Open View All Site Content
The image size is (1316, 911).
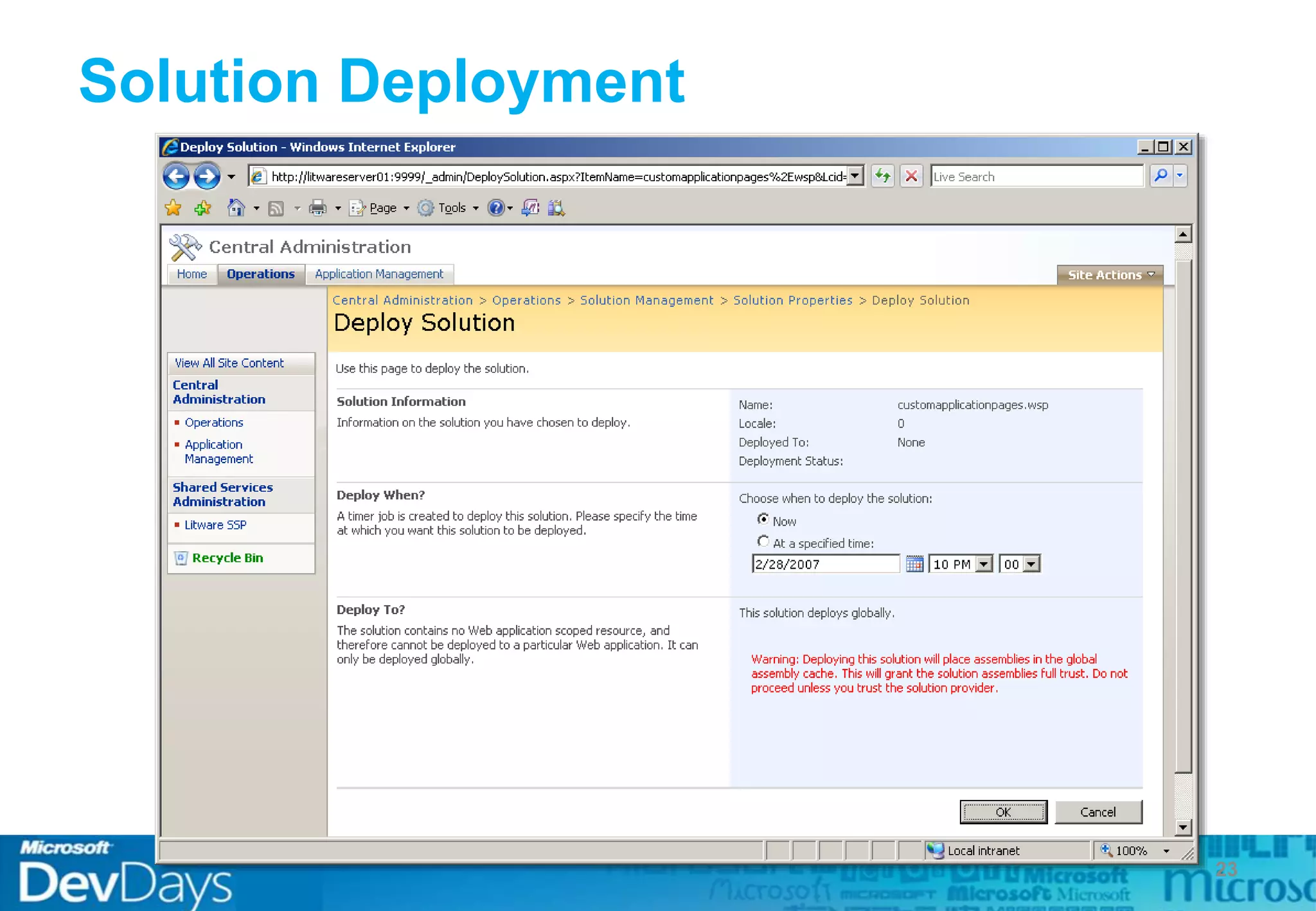[229, 363]
